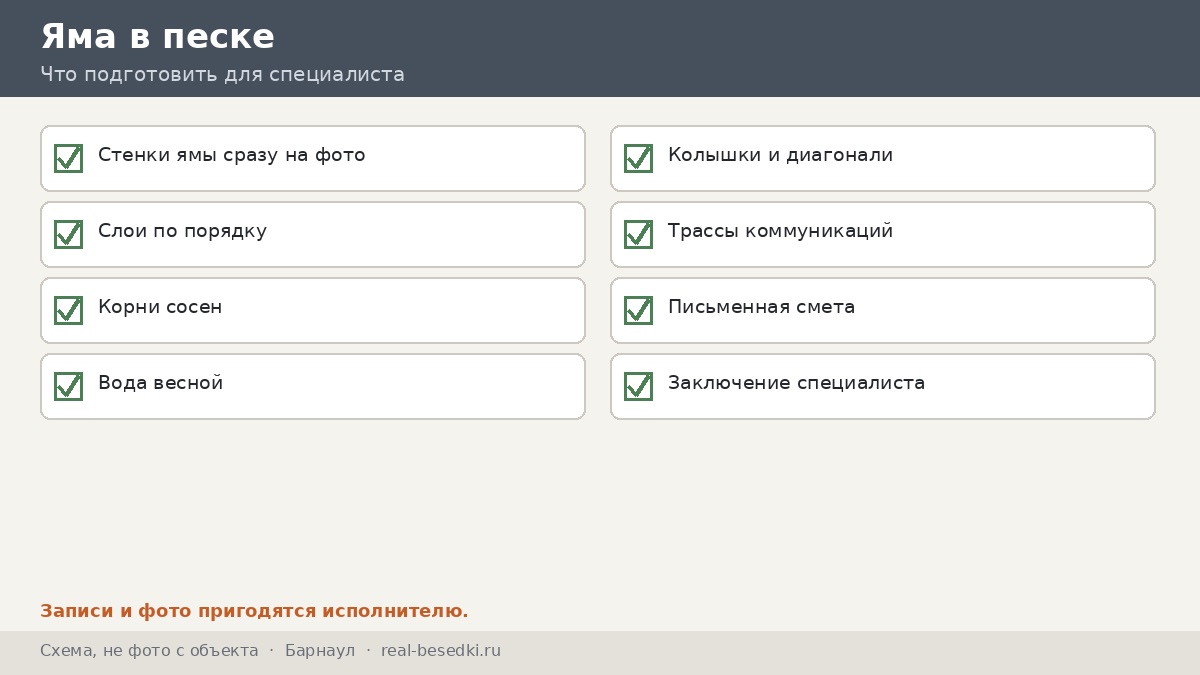Select the 'Корни сосен' label
Viewport: 1200px width, 675px height.
[160, 307]
